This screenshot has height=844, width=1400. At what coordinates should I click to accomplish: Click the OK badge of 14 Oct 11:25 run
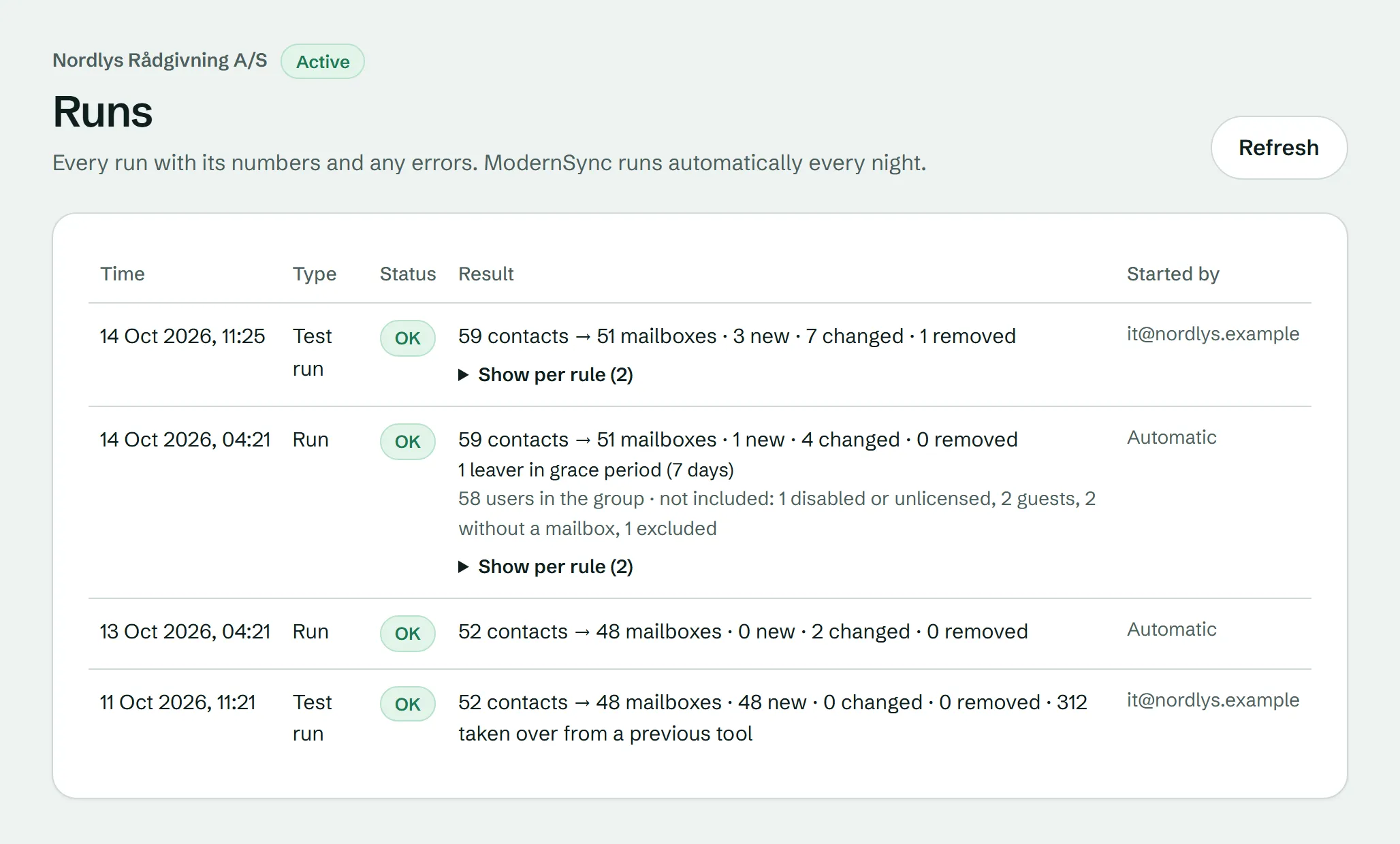coord(407,338)
